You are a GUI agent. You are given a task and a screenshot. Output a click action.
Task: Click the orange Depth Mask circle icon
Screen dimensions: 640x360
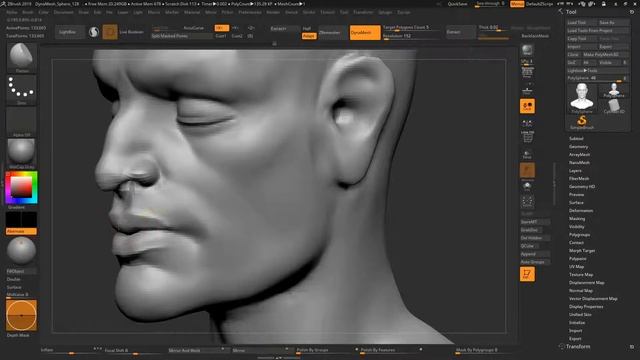[x=22, y=315]
